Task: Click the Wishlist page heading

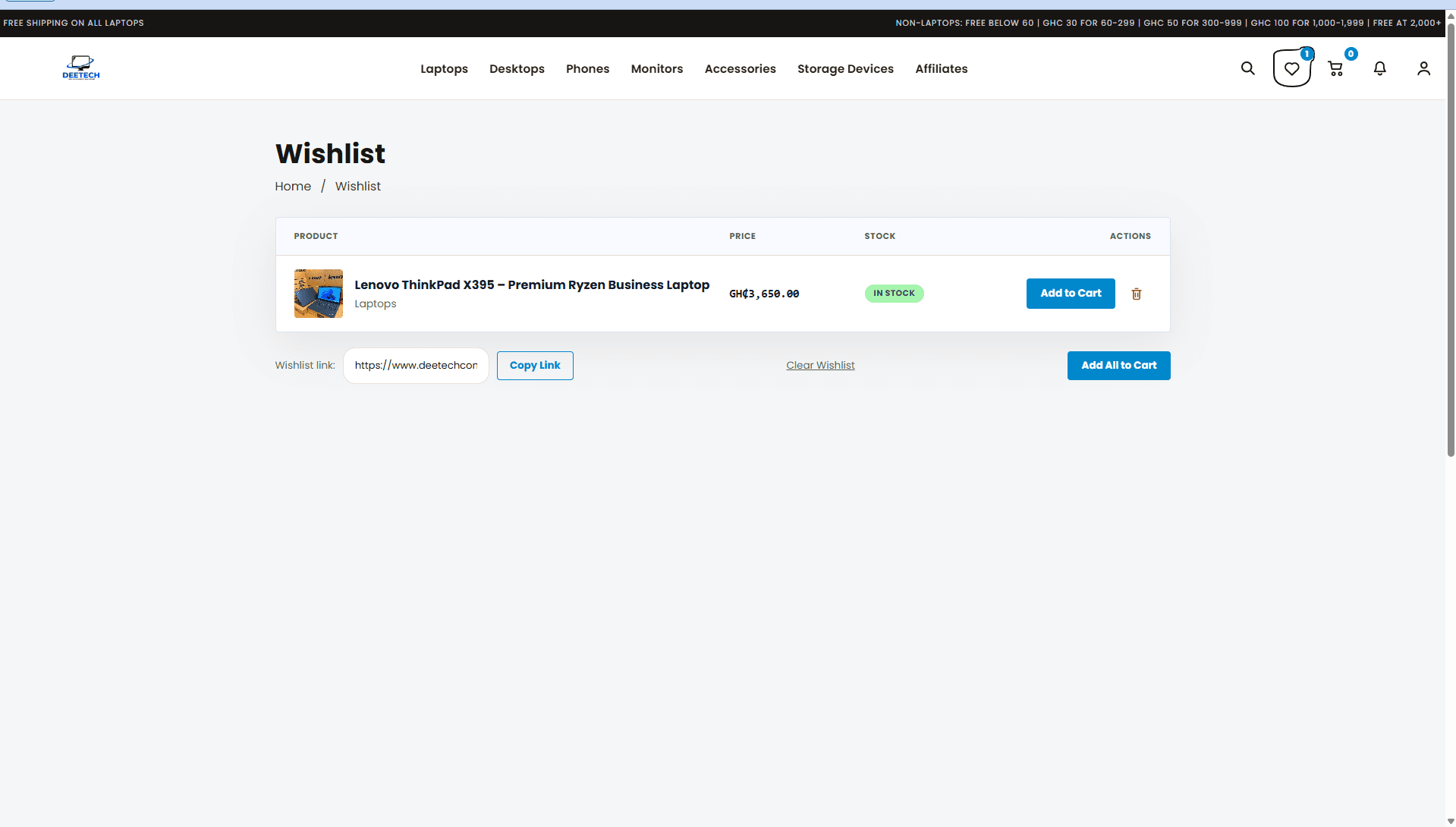Action: pyautogui.click(x=330, y=154)
